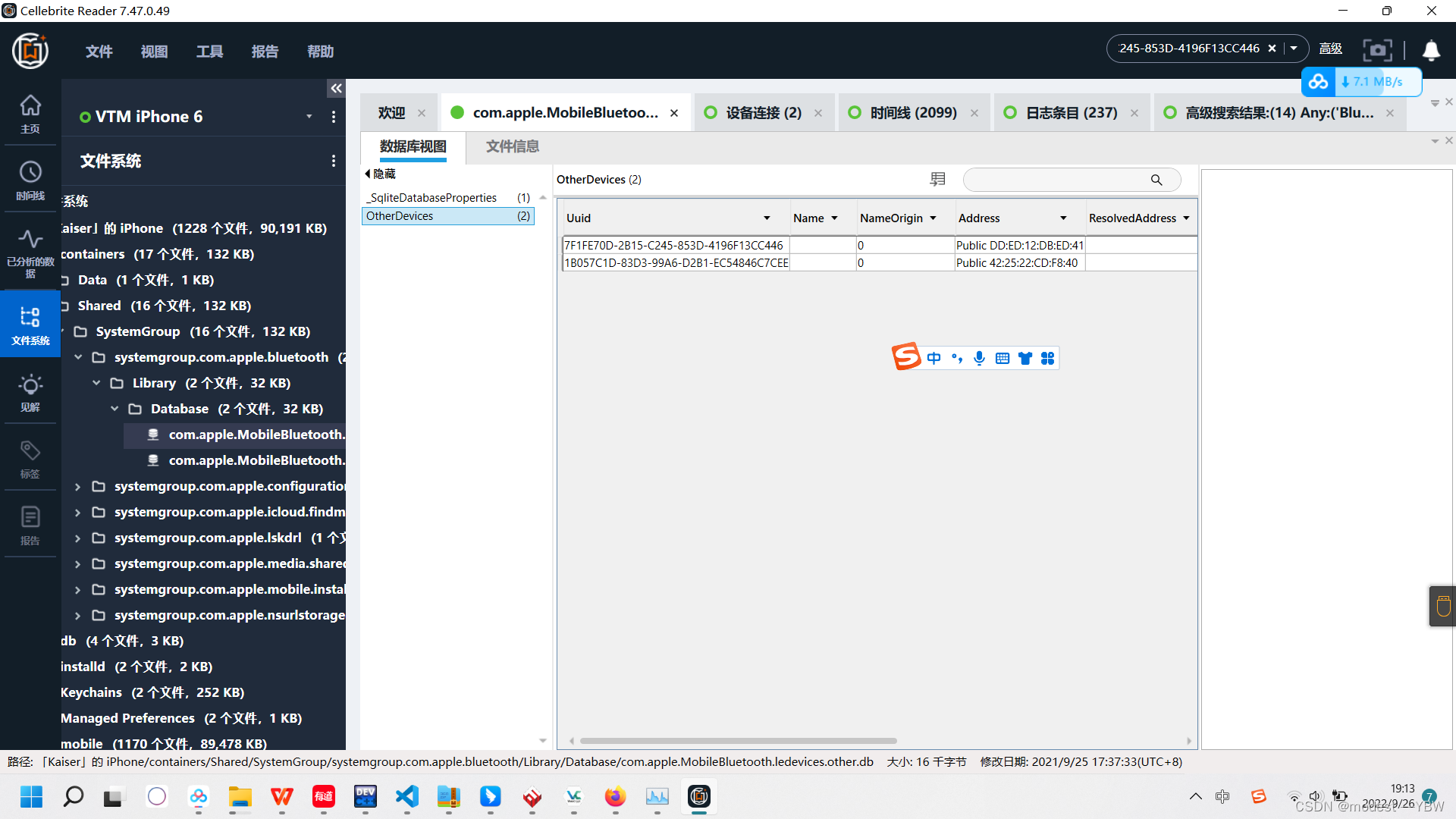
Task: Hide the table list panel
Action: [x=380, y=174]
